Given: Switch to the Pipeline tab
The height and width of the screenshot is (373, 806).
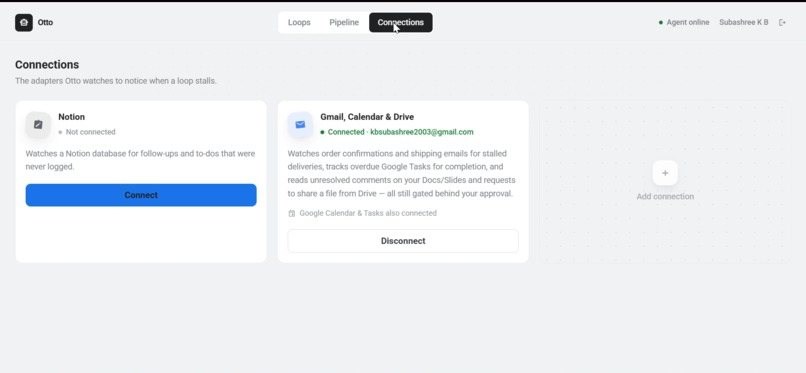Looking at the screenshot, I should tap(344, 23).
